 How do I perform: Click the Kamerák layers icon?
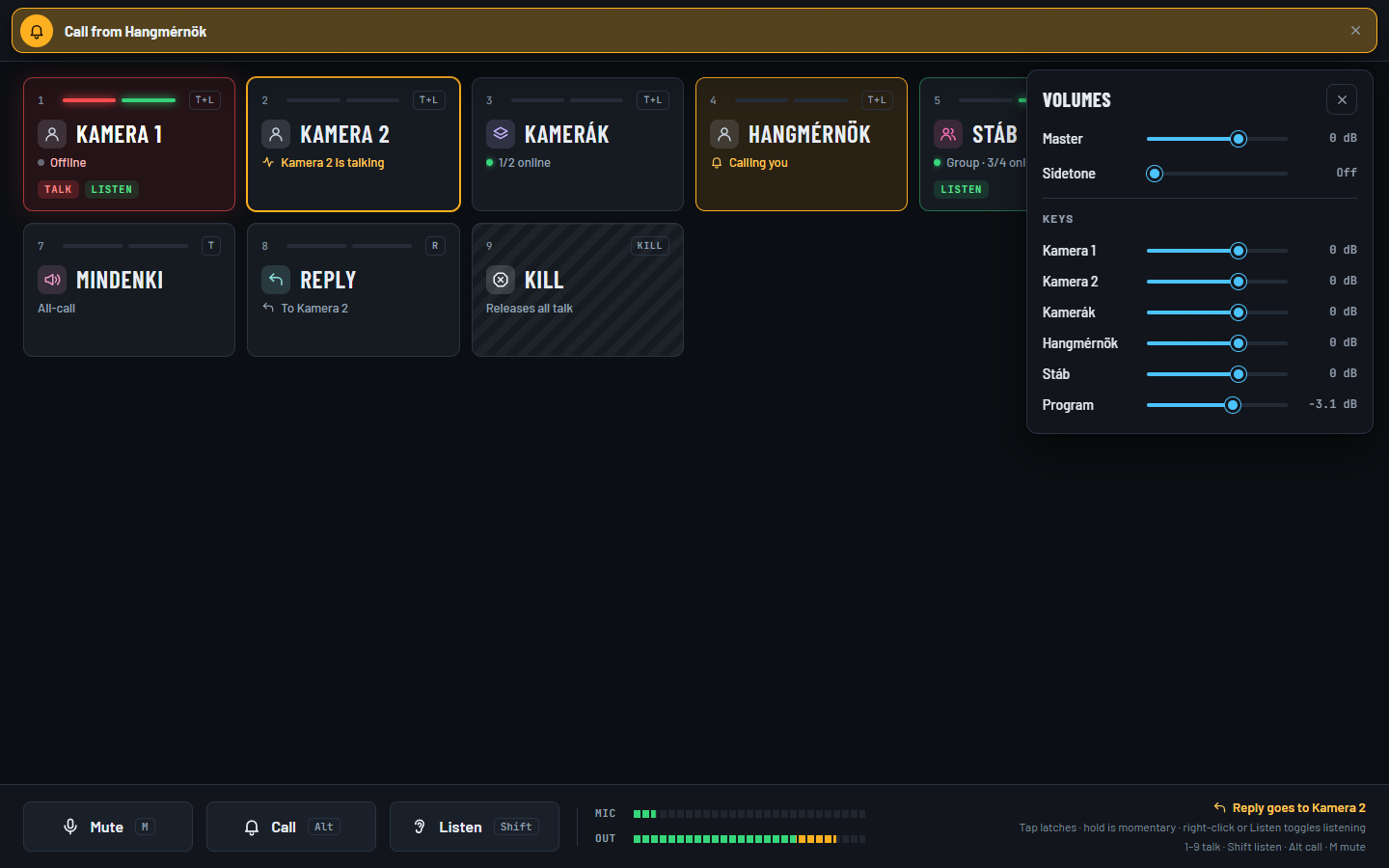501,134
